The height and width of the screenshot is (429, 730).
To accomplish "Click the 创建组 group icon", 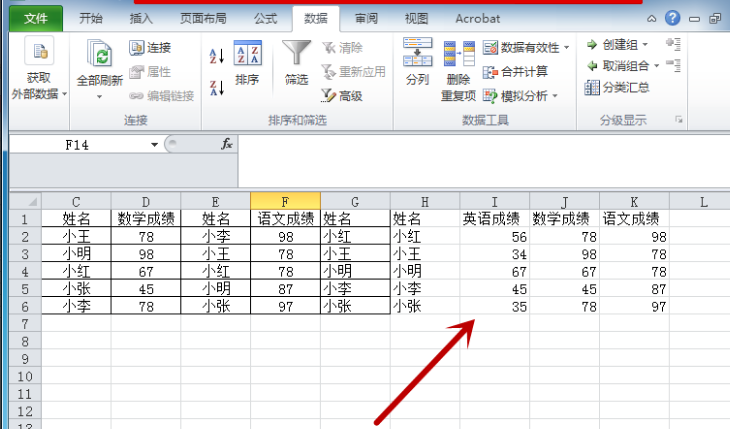I will 592,45.
